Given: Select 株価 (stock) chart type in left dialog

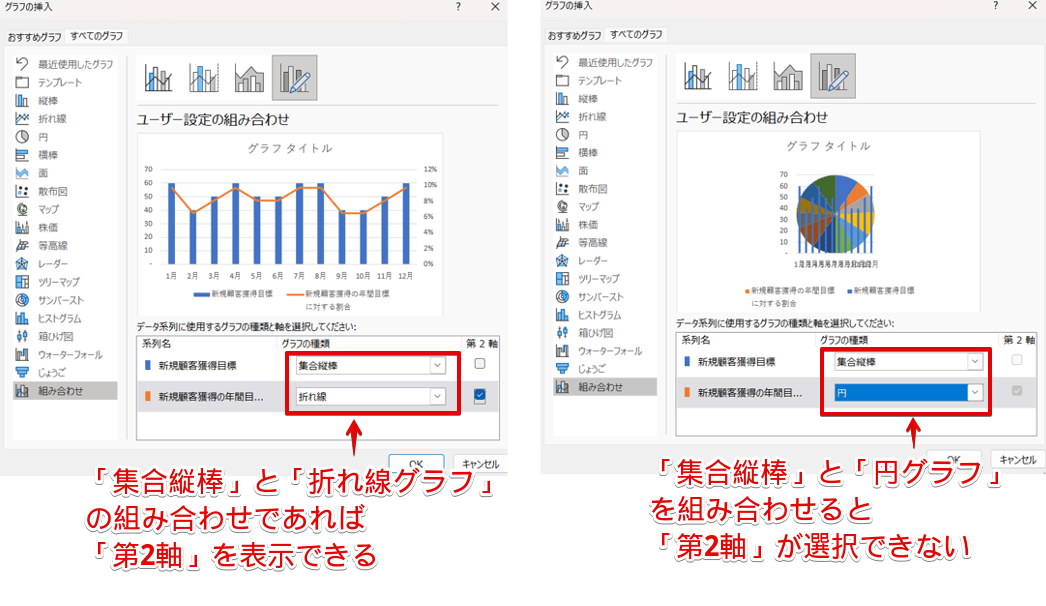Looking at the screenshot, I should (x=47, y=227).
